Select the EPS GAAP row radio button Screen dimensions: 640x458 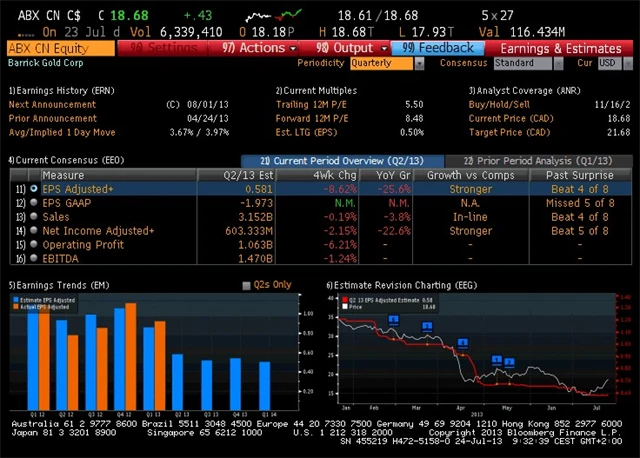(x=35, y=202)
